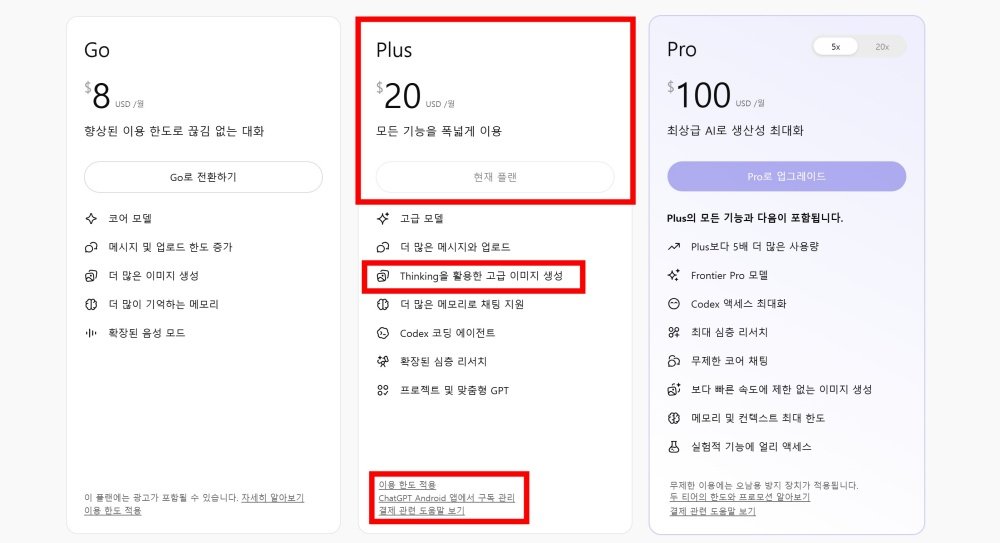Click the $100 price in Pro card
Screen dimensions: 1000x543
click(x=699, y=95)
